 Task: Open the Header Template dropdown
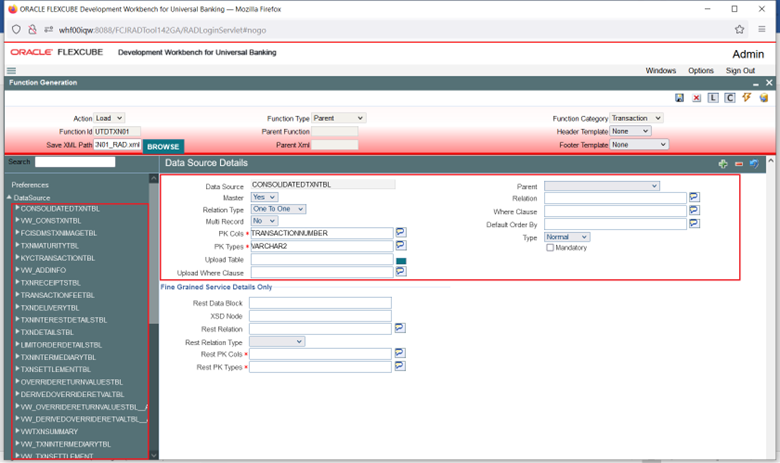tap(631, 131)
